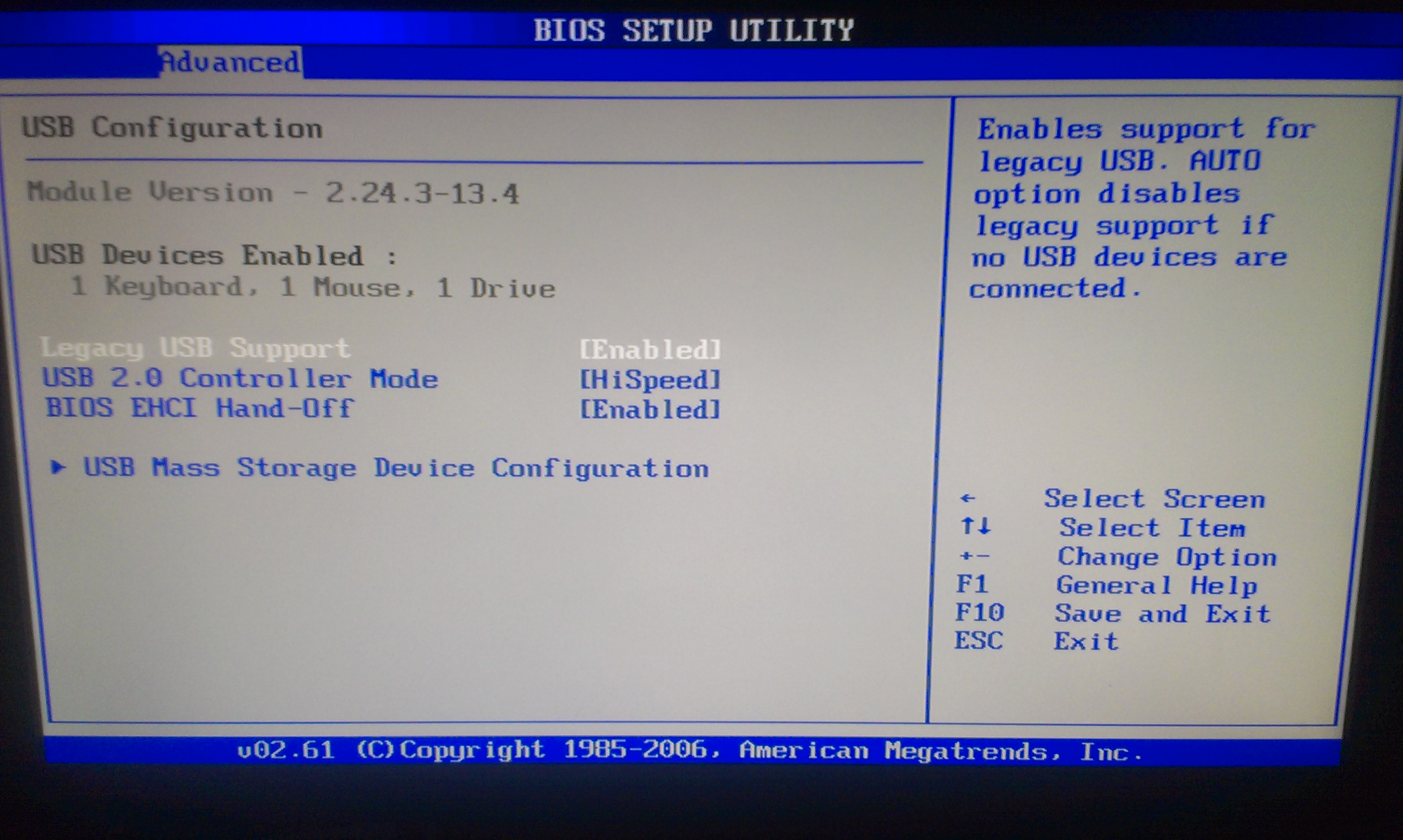This screenshot has height=840, width=1403.
Task: Click the General Help text
Action: pyautogui.click(x=1156, y=585)
